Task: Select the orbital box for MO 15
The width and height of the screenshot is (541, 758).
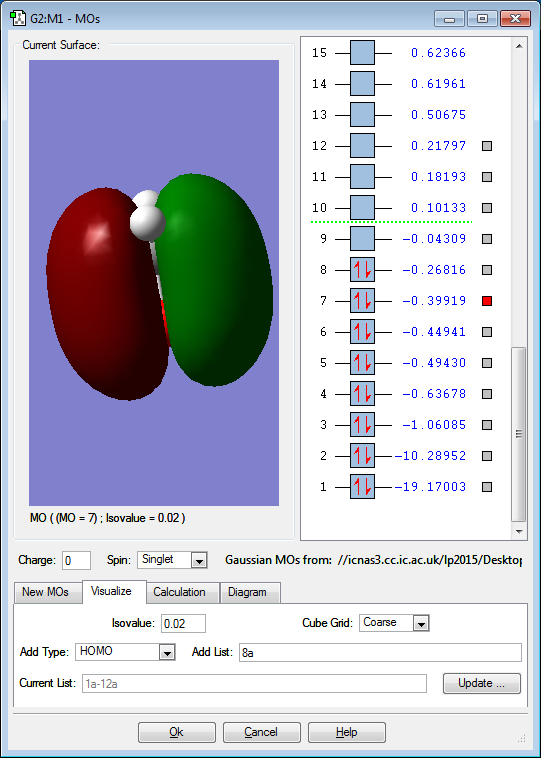Action: point(362,53)
